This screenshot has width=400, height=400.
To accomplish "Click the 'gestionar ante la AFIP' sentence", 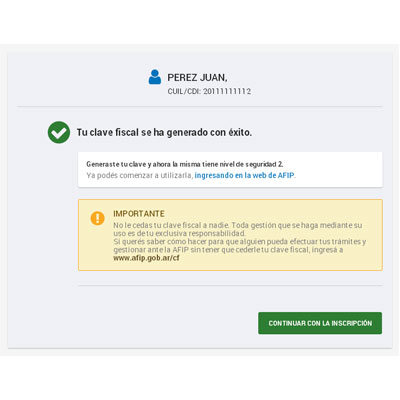I will pos(228,250).
